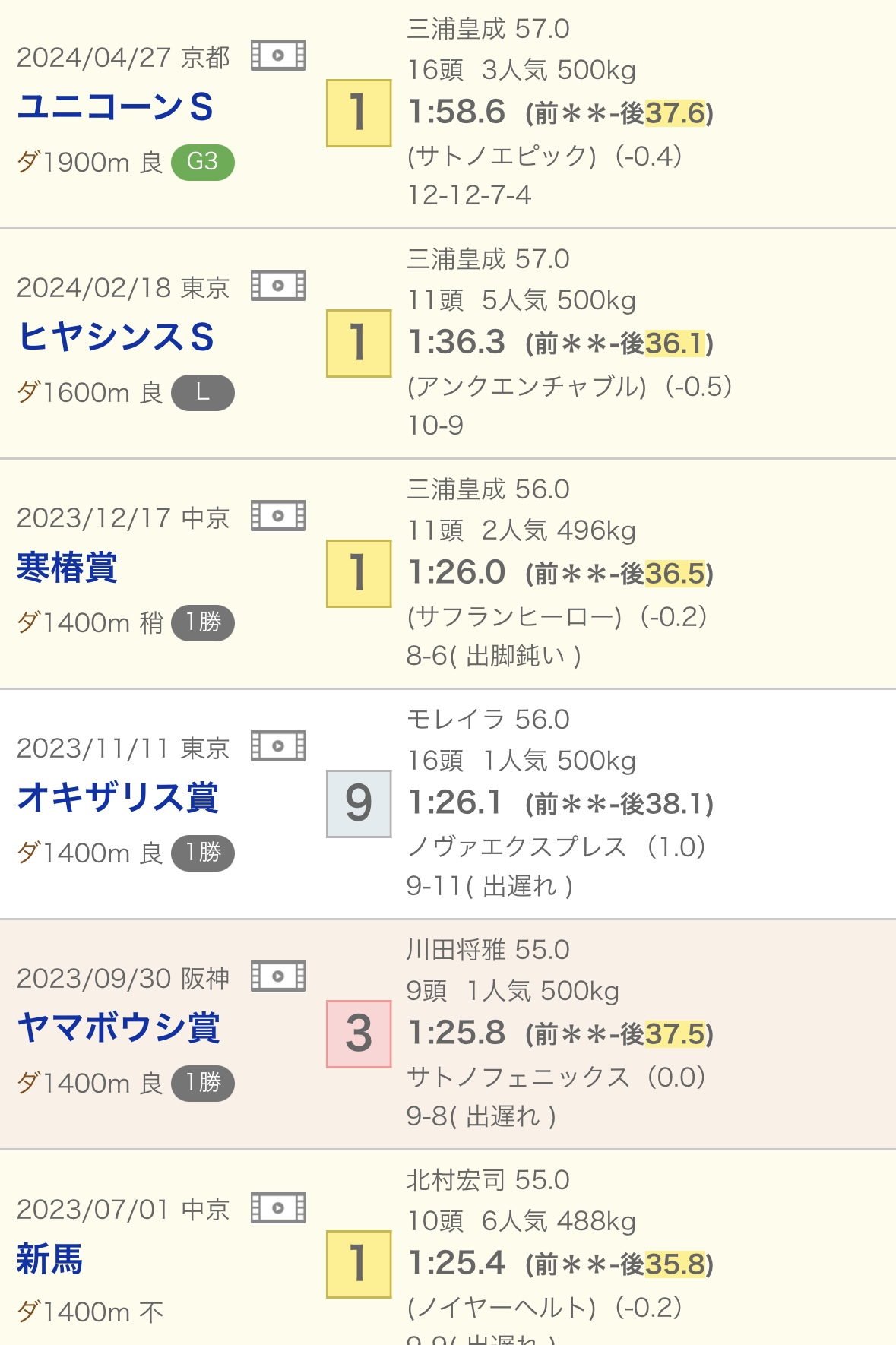Open the オキザリス賞 race link
The height and width of the screenshot is (1345, 896).
point(118,798)
